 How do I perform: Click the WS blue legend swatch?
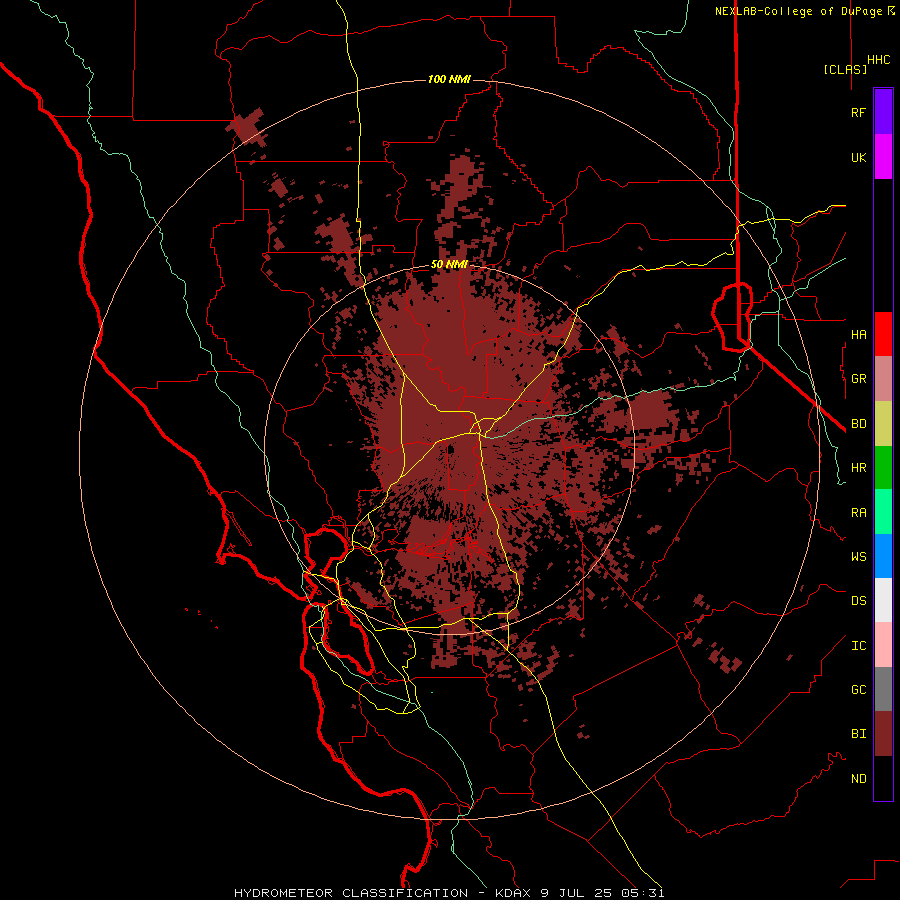pyautogui.click(x=883, y=556)
